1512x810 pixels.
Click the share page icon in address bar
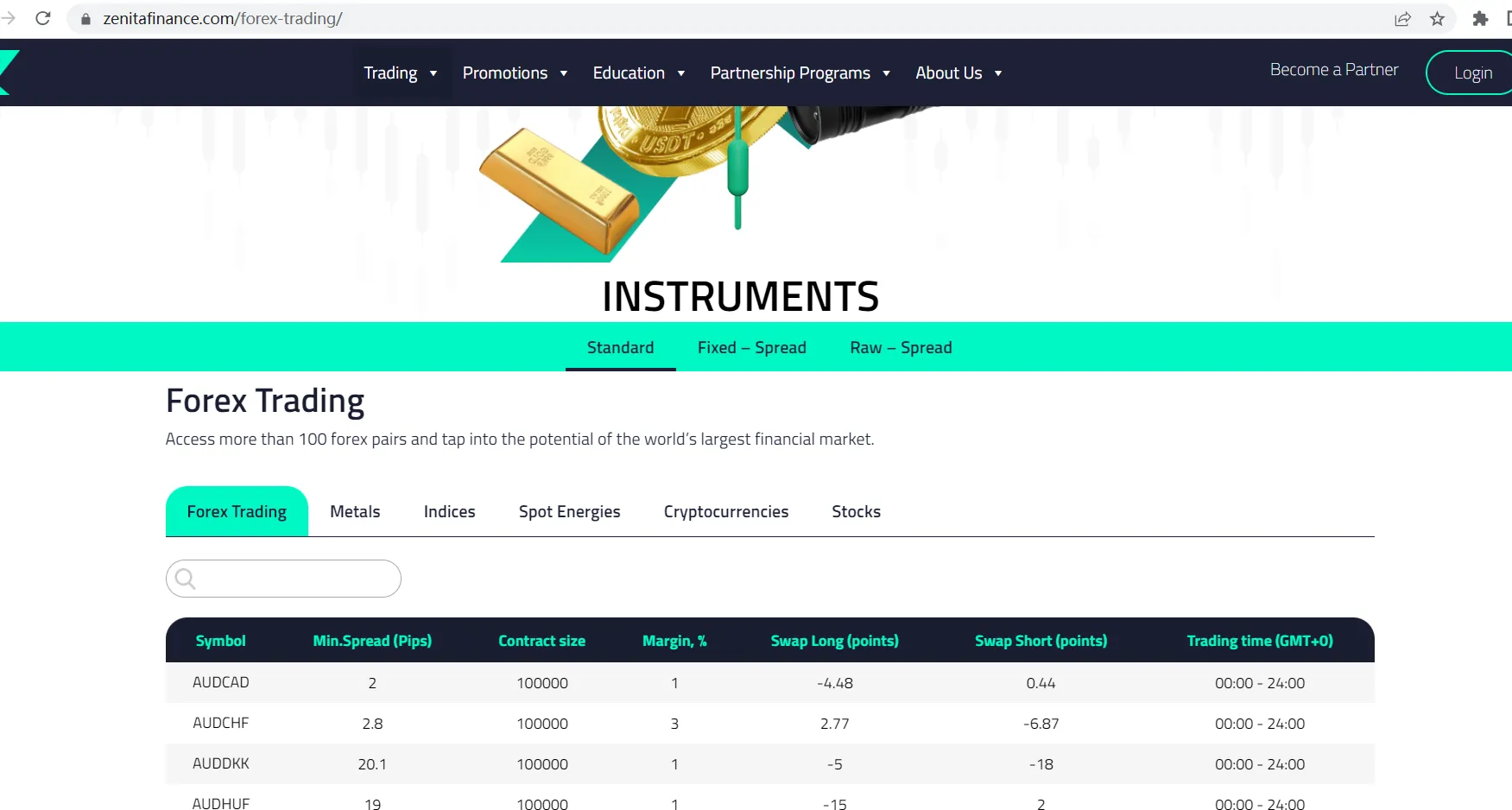(1402, 19)
